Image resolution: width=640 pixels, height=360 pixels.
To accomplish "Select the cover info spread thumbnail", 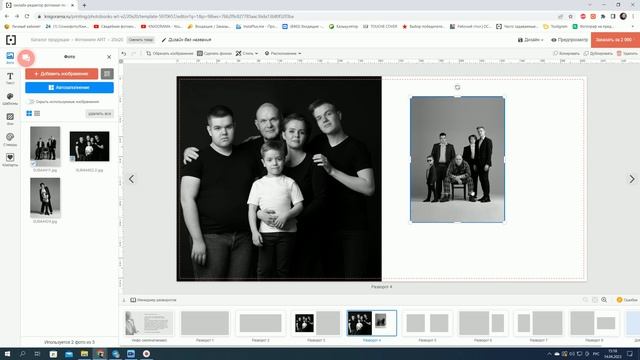I will click(x=149, y=323).
